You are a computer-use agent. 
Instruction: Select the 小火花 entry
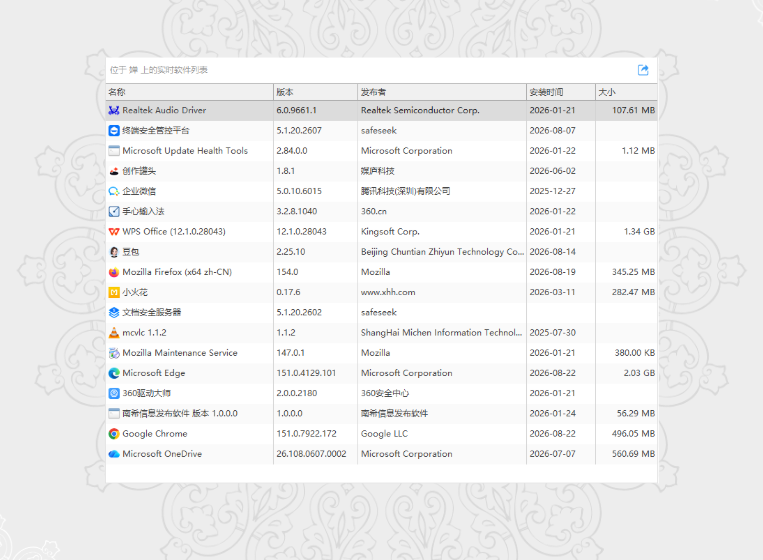click(x=135, y=292)
